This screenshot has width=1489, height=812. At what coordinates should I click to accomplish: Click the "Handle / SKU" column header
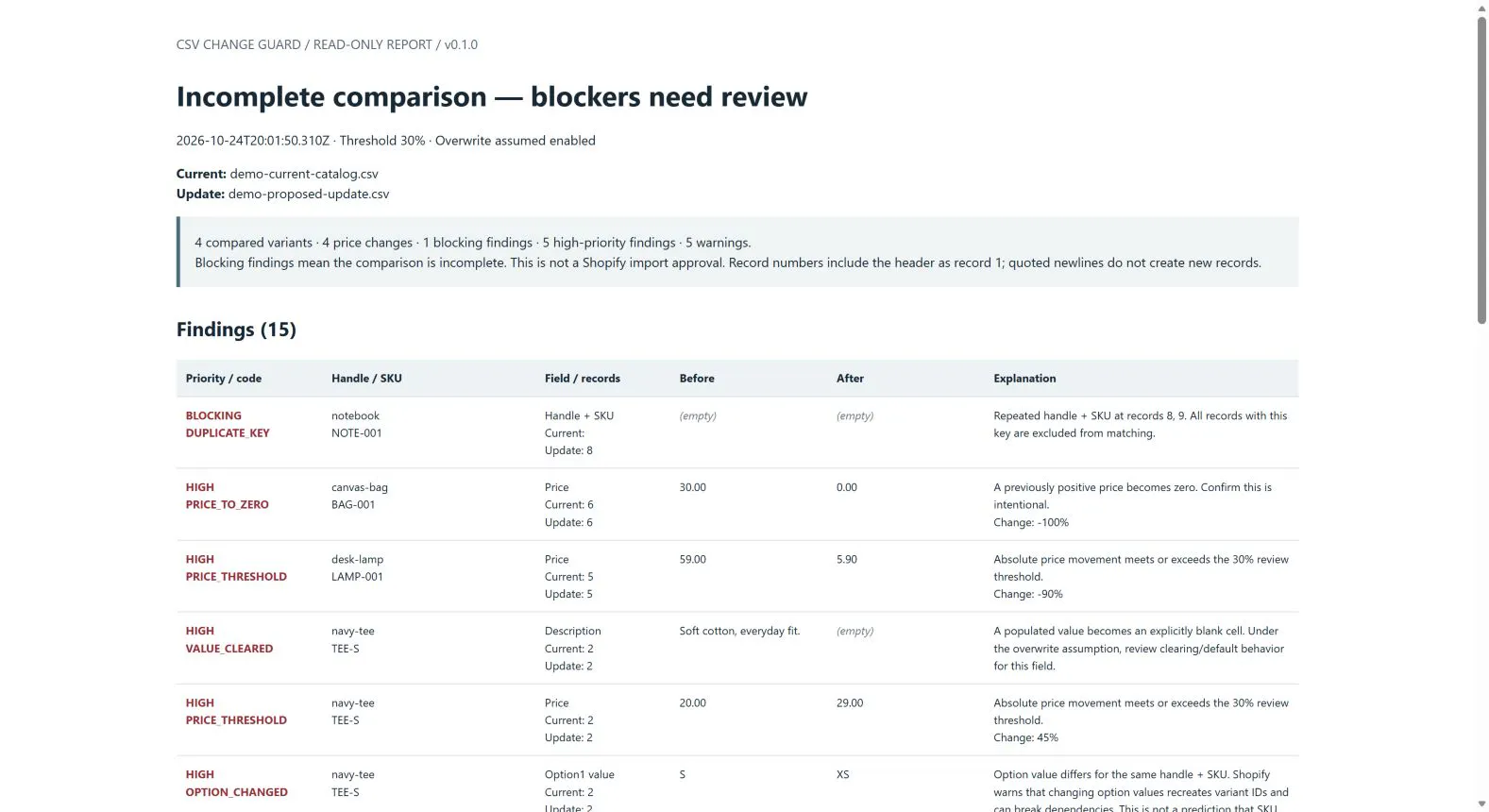click(366, 379)
